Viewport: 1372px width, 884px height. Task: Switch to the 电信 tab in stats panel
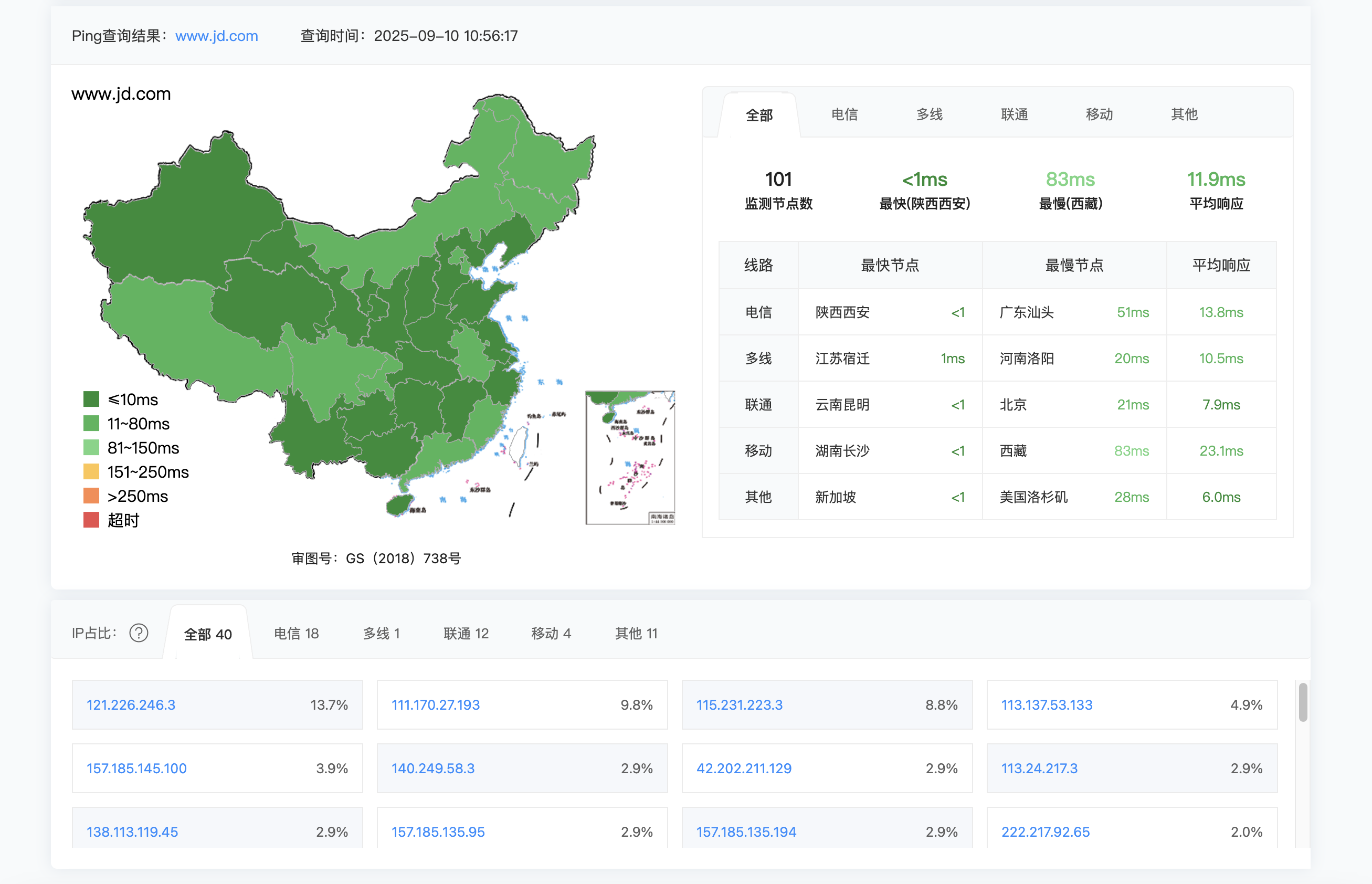(844, 114)
